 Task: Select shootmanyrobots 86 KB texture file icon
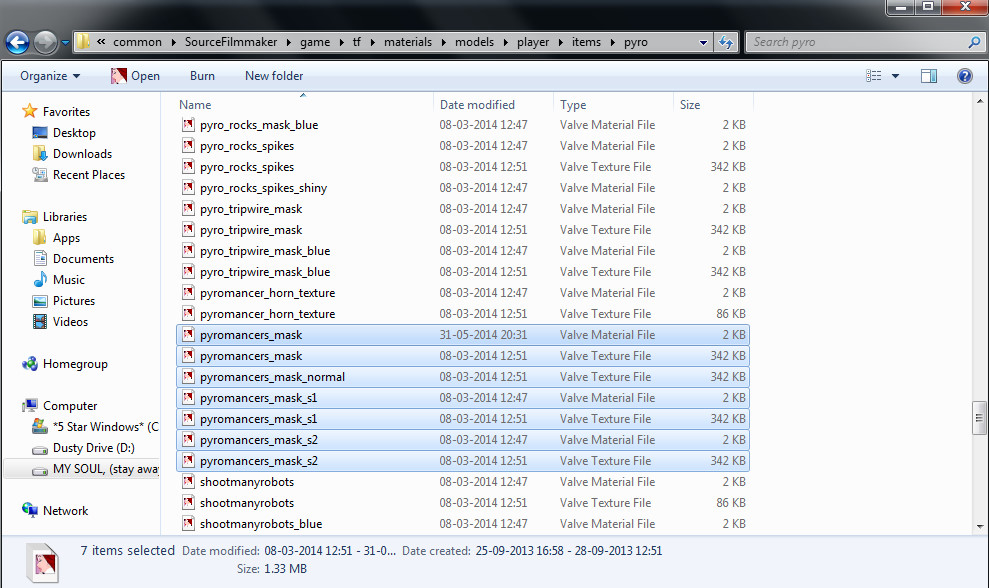188,503
